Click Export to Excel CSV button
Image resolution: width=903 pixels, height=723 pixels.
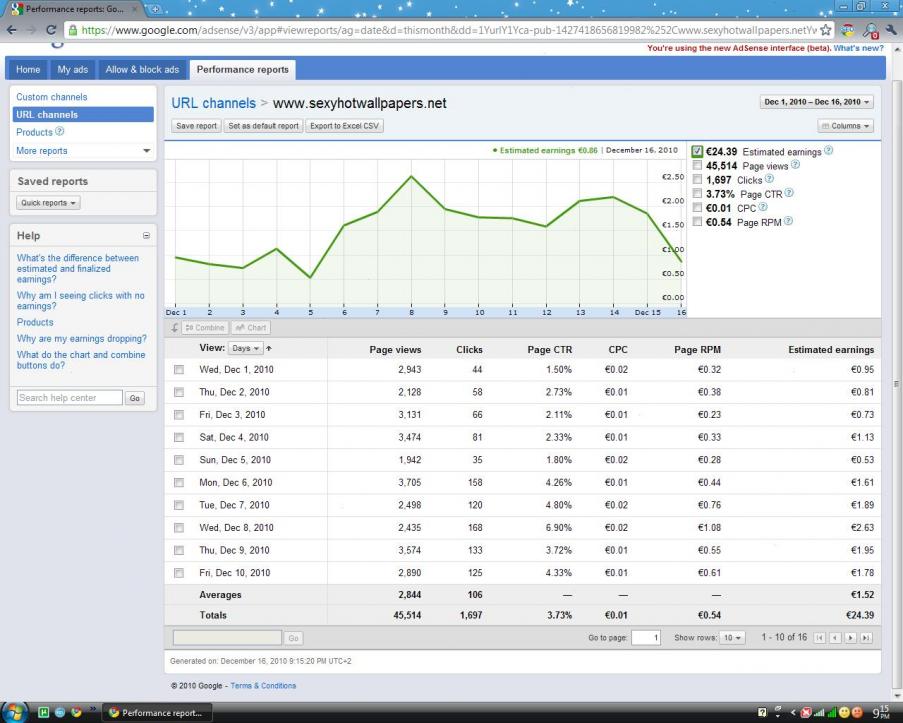[344, 126]
